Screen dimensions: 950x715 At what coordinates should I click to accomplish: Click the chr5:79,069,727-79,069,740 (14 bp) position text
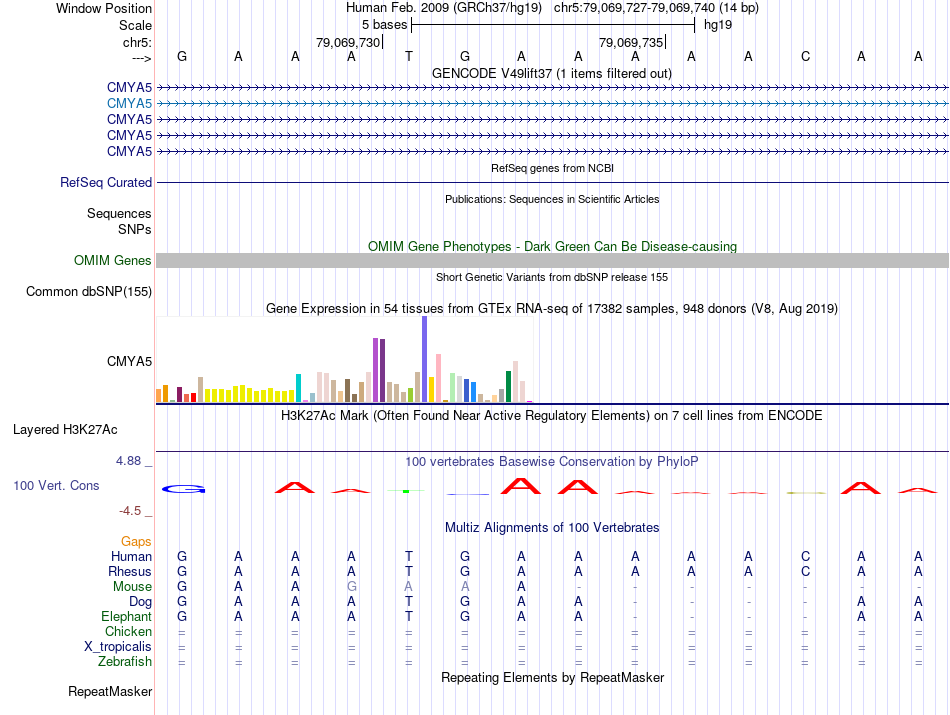[x=656, y=8]
